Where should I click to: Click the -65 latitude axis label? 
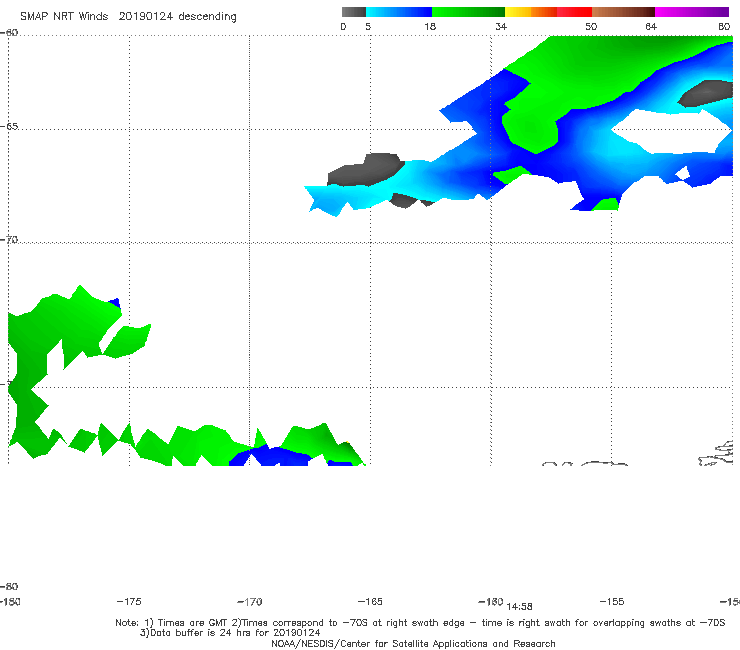[9, 127]
